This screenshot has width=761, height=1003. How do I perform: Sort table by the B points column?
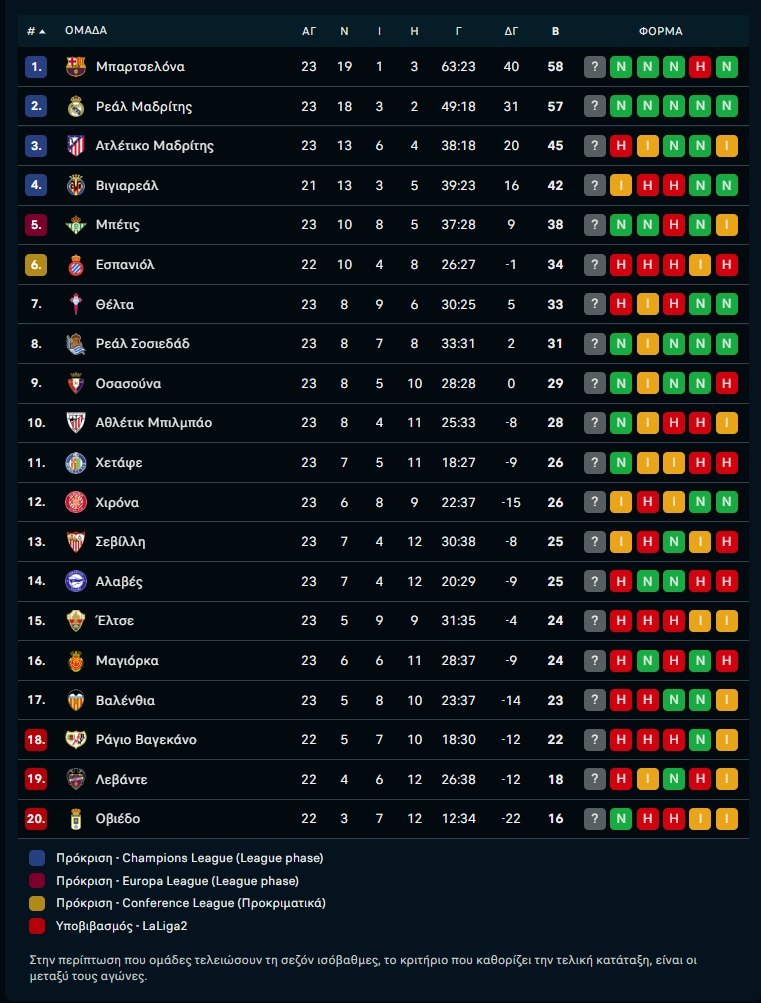556,31
